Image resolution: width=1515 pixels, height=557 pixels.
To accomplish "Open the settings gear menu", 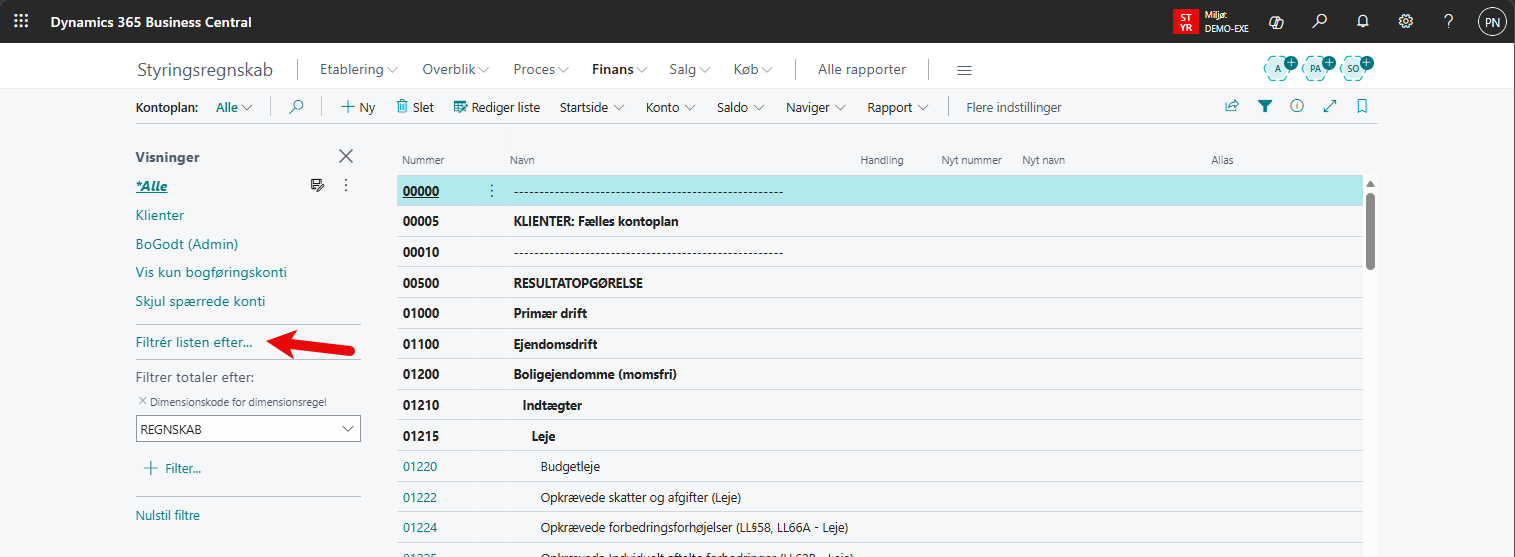I will coord(1405,21).
